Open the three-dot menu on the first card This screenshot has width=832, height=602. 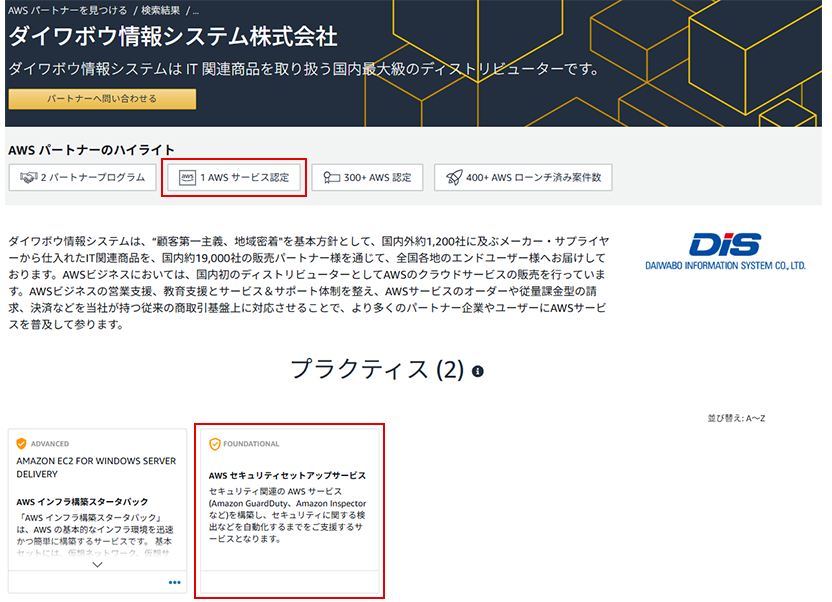click(175, 582)
